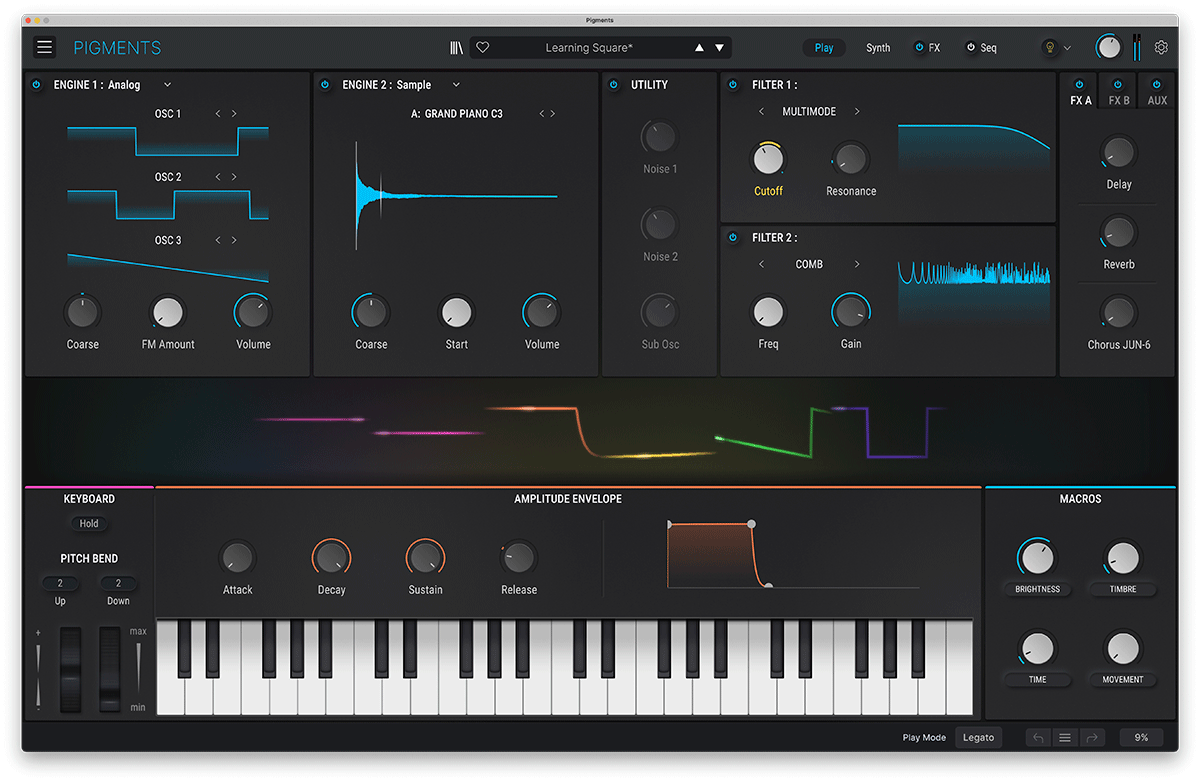Click the keyboard Hold button
This screenshot has height=782, width=1200.
coord(89,523)
